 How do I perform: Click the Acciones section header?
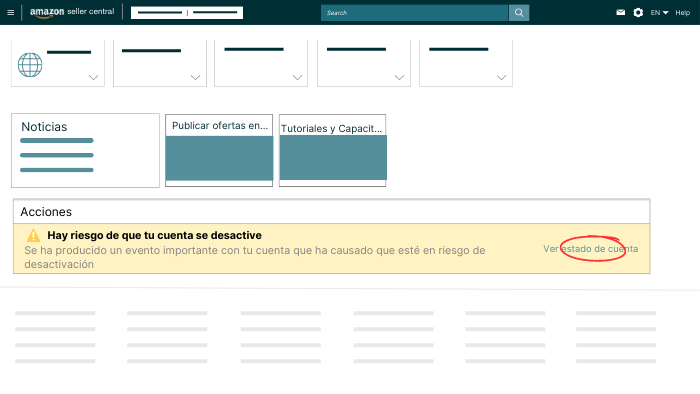pos(331,212)
